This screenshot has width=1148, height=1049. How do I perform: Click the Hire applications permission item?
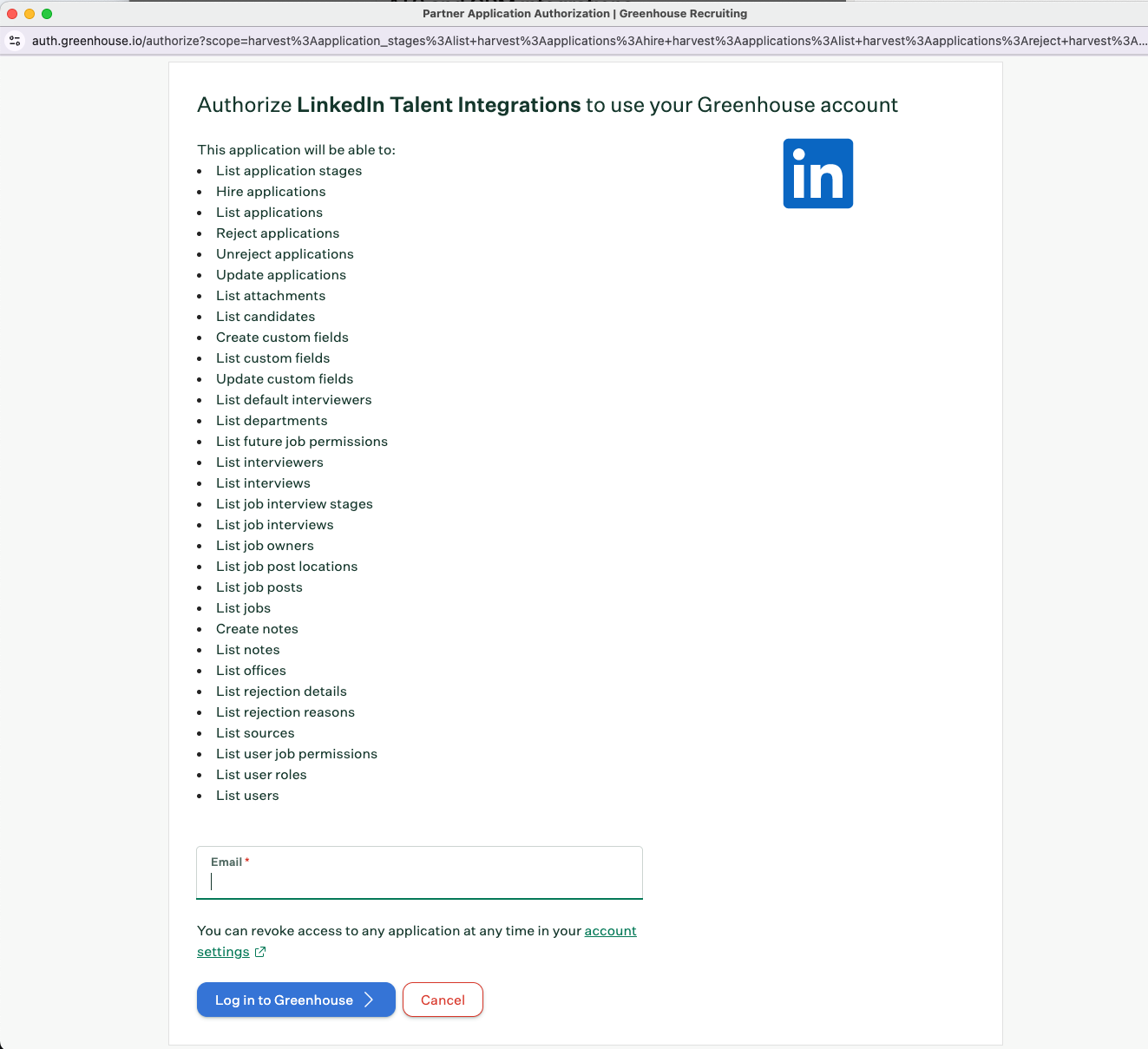271,192
